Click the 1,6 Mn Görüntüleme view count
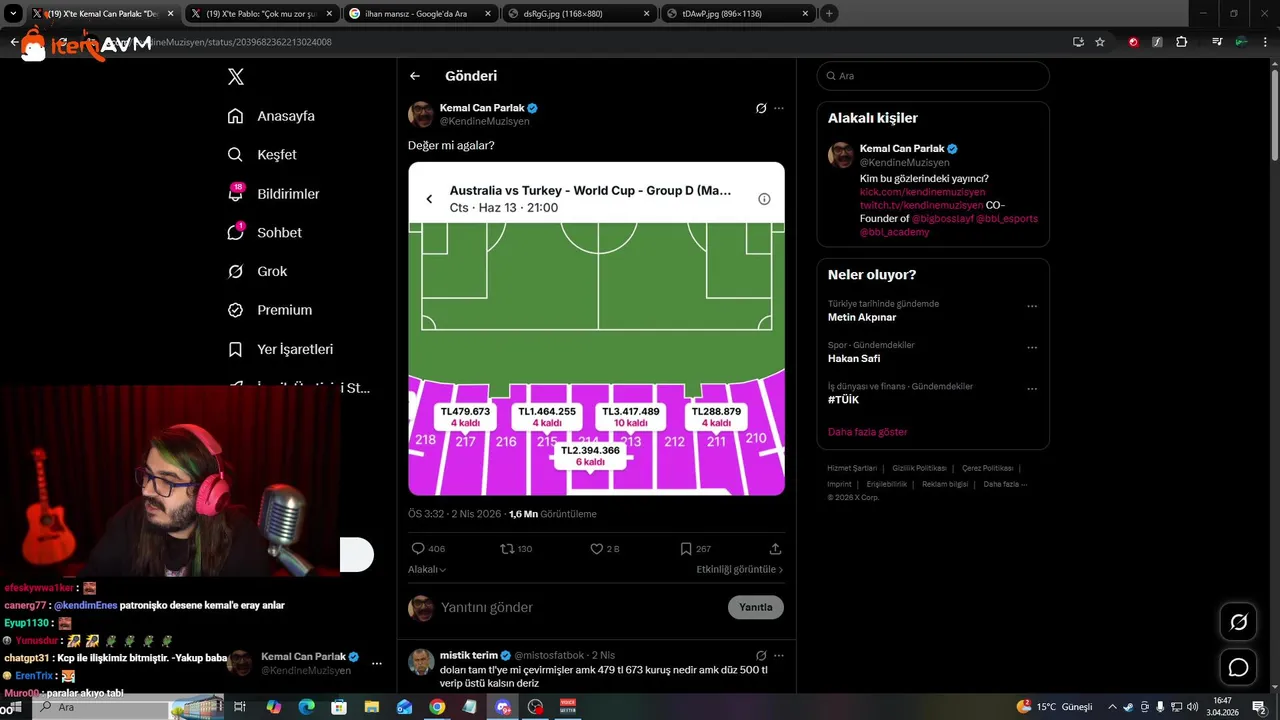This screenshot has height=720, width=1280. tap(552, 514)
